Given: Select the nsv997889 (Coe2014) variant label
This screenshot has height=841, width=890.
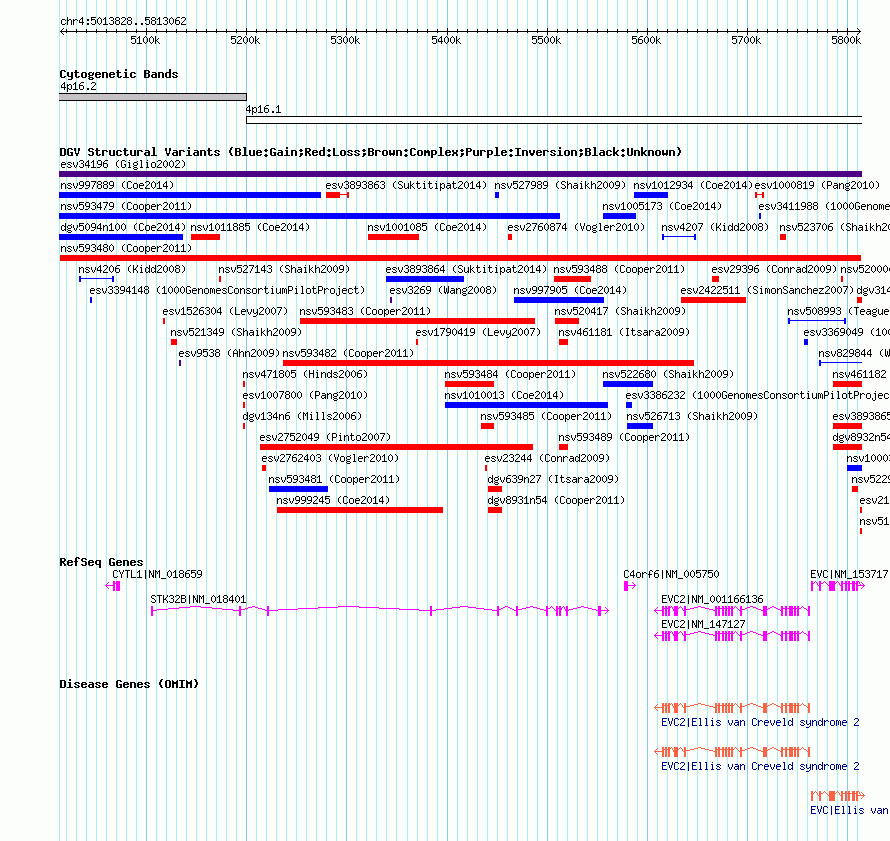Looking at the screenshot, I should click(x=117, y=185).
